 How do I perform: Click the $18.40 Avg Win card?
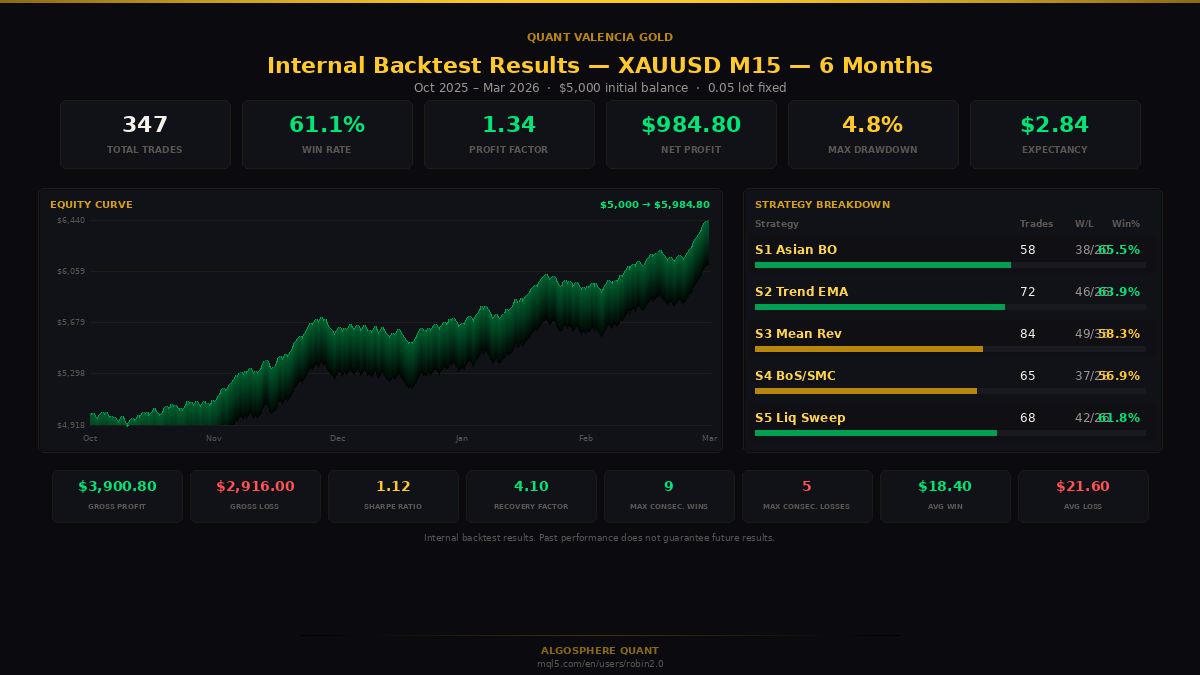945,496
